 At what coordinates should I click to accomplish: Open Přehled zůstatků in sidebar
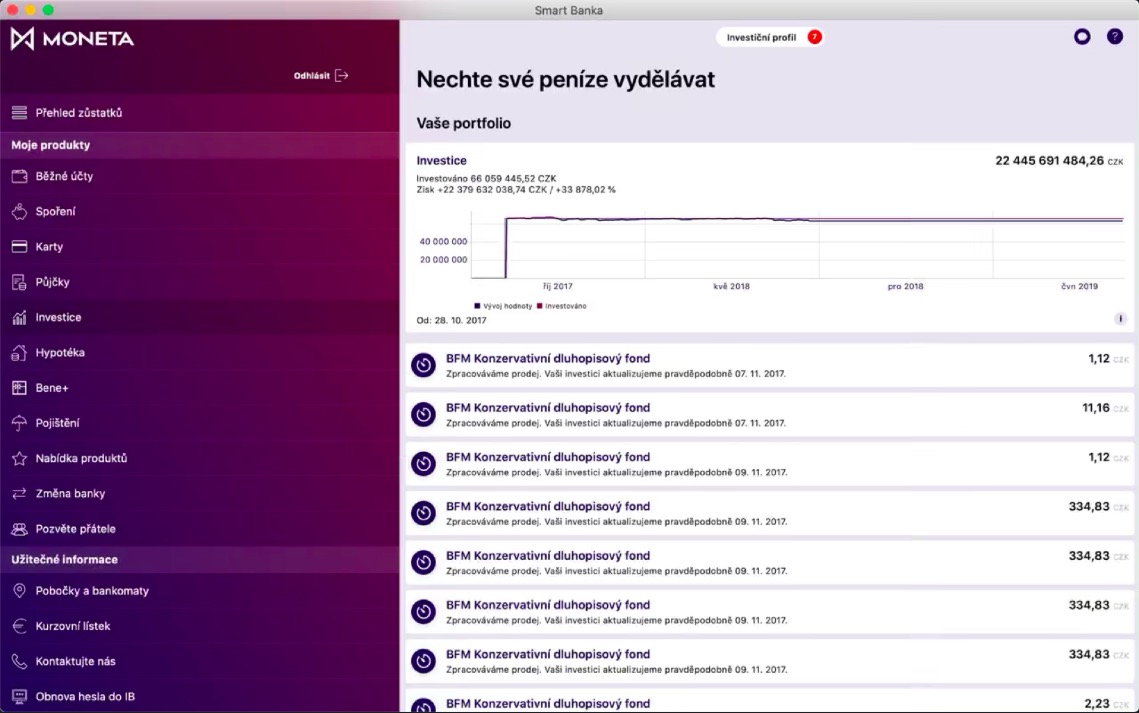200,113
